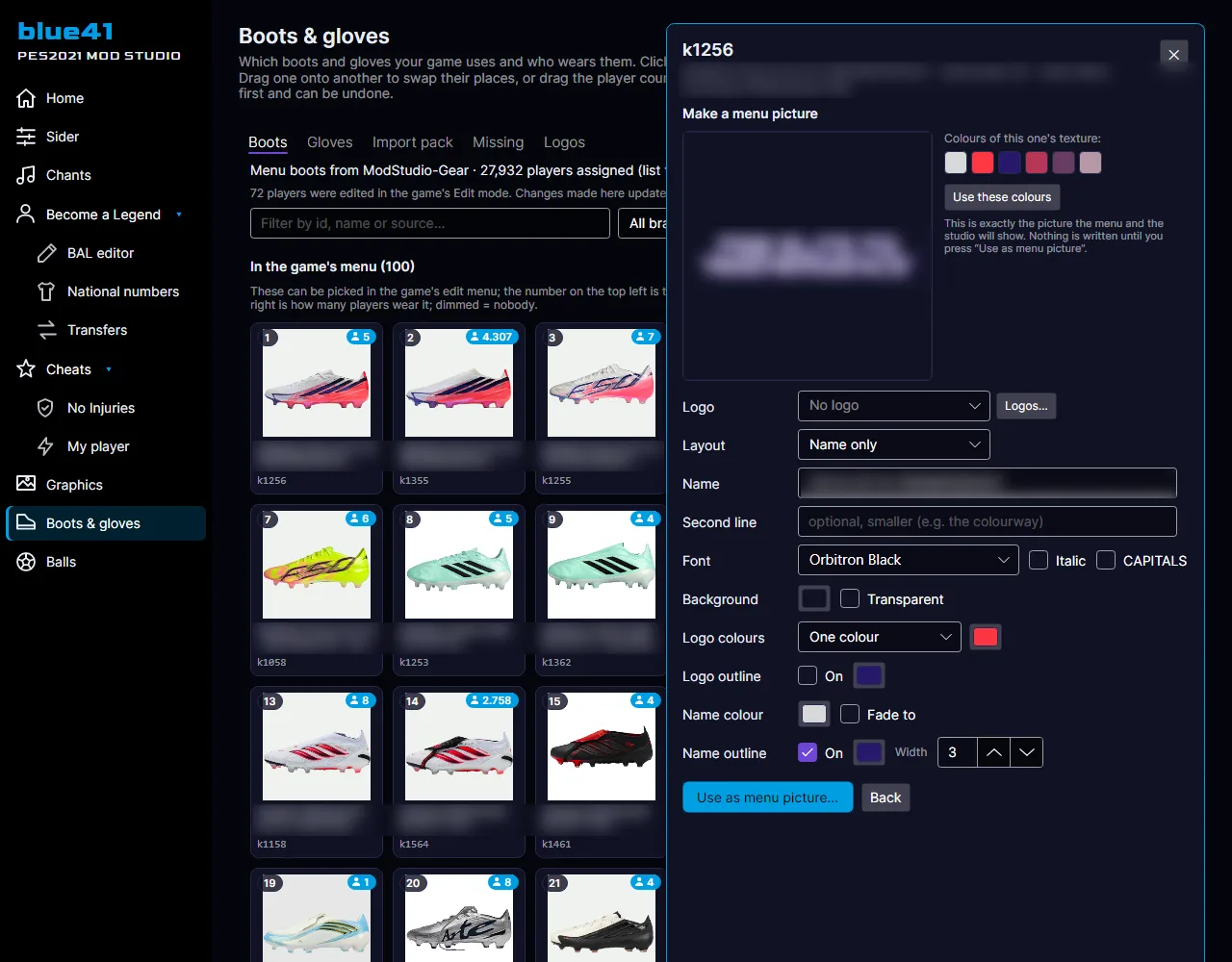Image resolution: width=1232 pixels, height=962 pixels.
Task: Open the Graphics picture icon
Action: [x=26, y=485]
